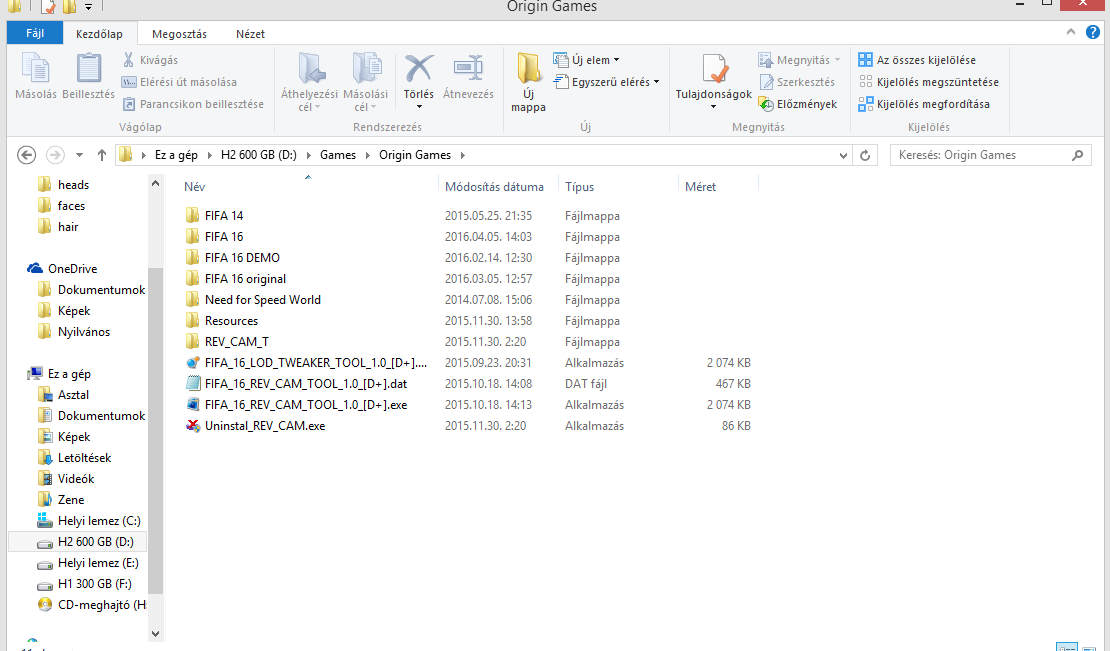Click OneDrive cloud icon in sidebar

click(36, 269)
